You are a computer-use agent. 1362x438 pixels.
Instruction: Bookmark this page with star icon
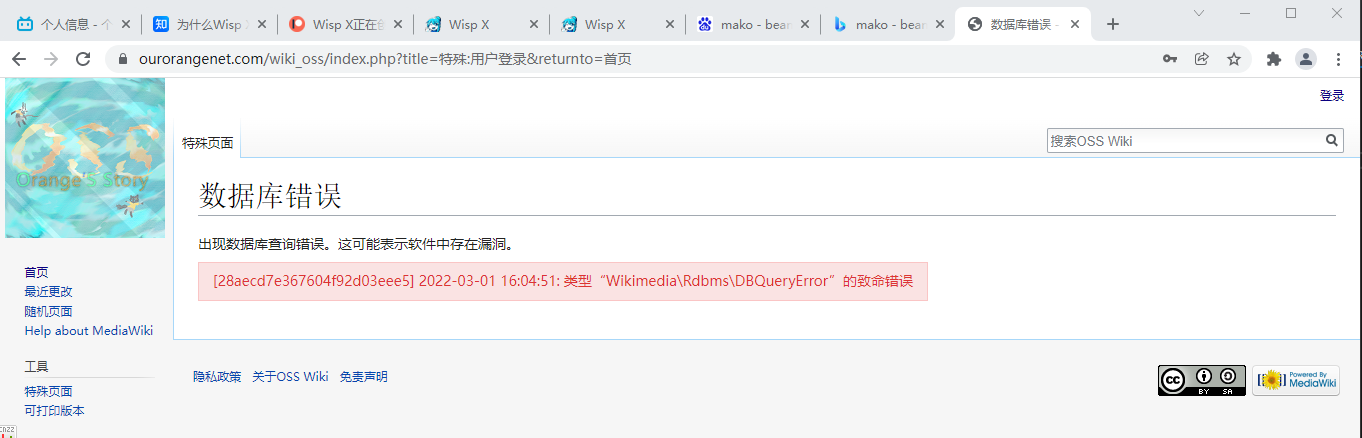[1234, 59]
